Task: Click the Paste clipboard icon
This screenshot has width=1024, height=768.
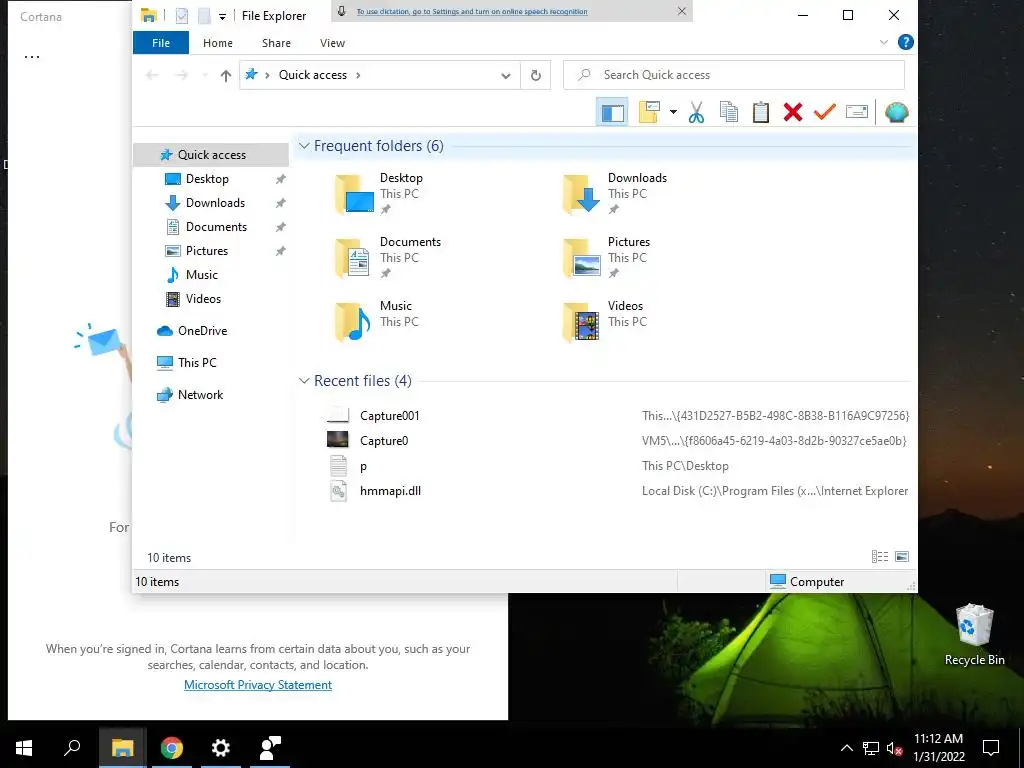Action: (x=761, y=112)
